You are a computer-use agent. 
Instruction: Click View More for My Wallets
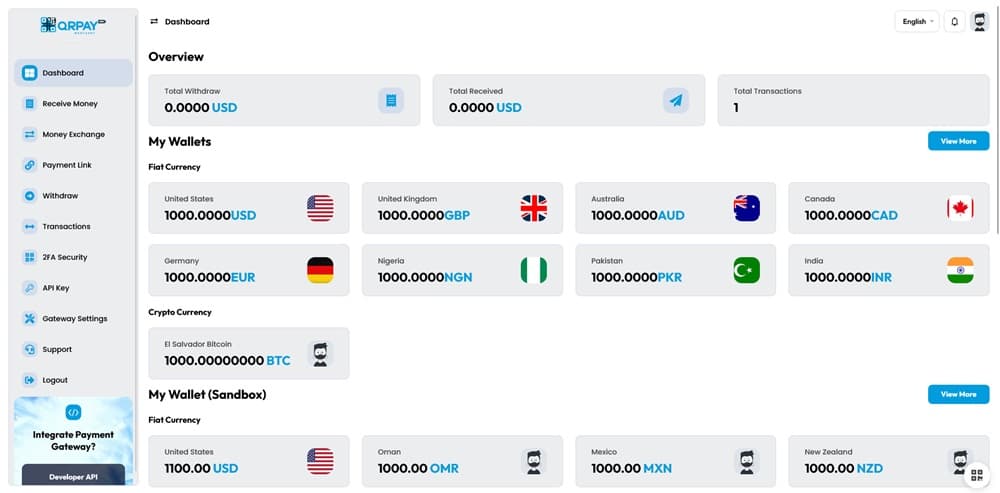point(958,141)
